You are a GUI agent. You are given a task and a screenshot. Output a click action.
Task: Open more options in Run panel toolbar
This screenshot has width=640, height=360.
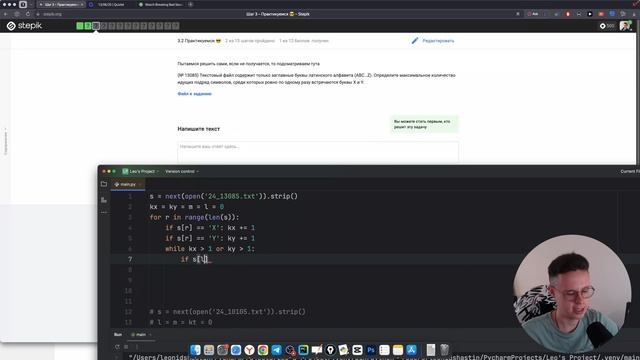137,347
